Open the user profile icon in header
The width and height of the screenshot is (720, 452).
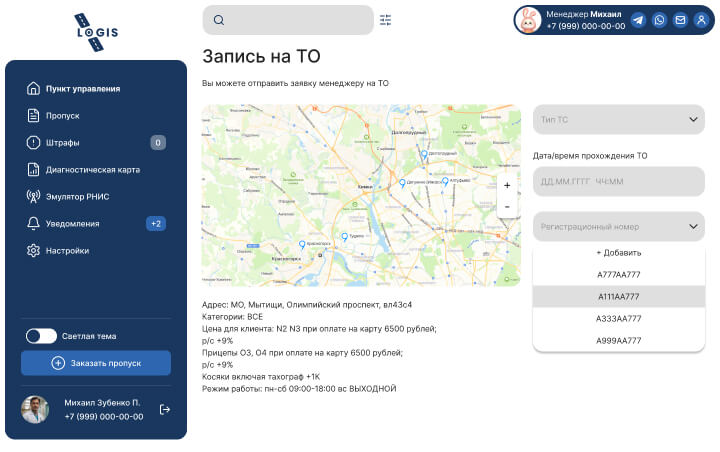point(701,20)
